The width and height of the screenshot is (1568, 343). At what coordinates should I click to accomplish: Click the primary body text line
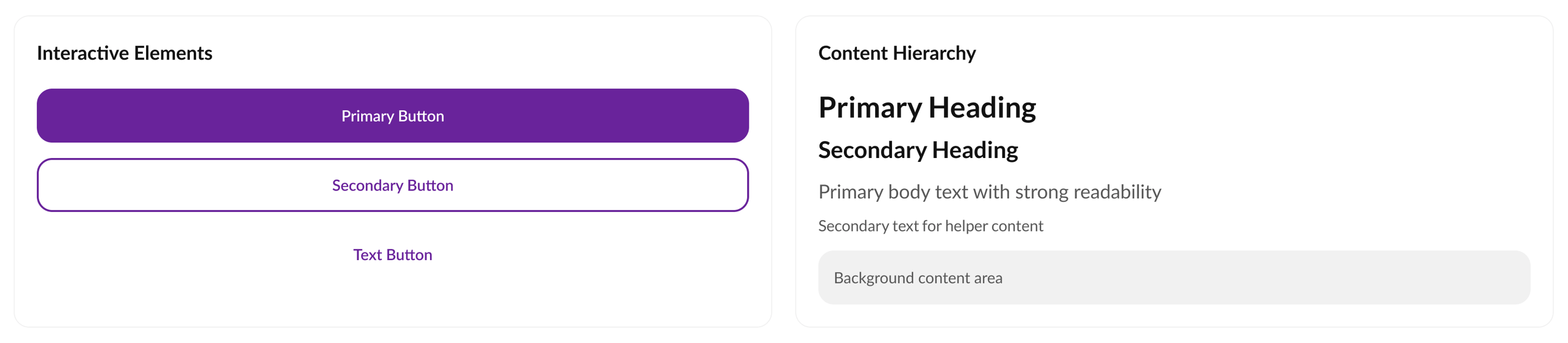click(x=989, y=193)
